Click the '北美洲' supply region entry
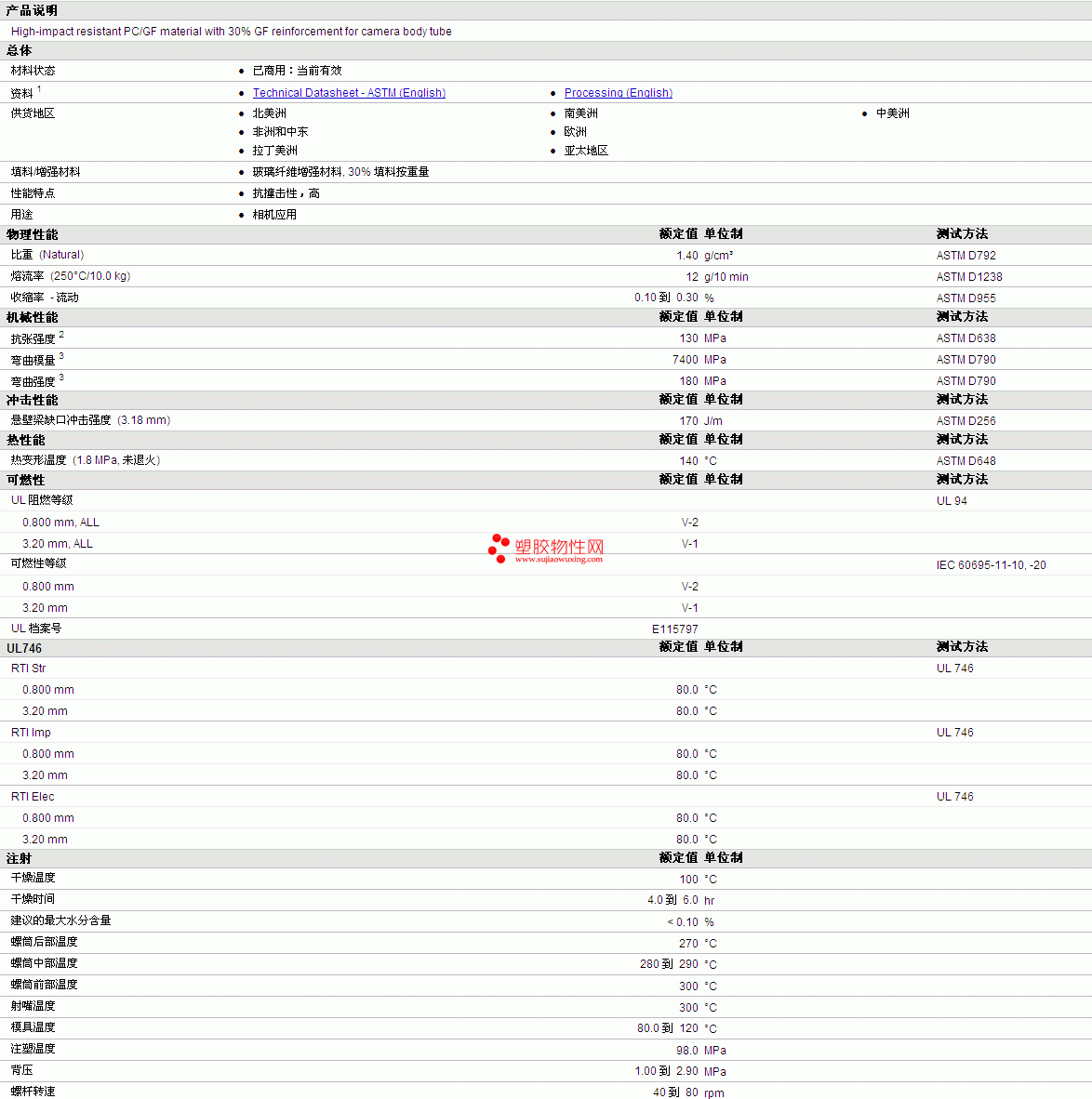This screenshot has width=1092, height=1099. click(270, 113)
